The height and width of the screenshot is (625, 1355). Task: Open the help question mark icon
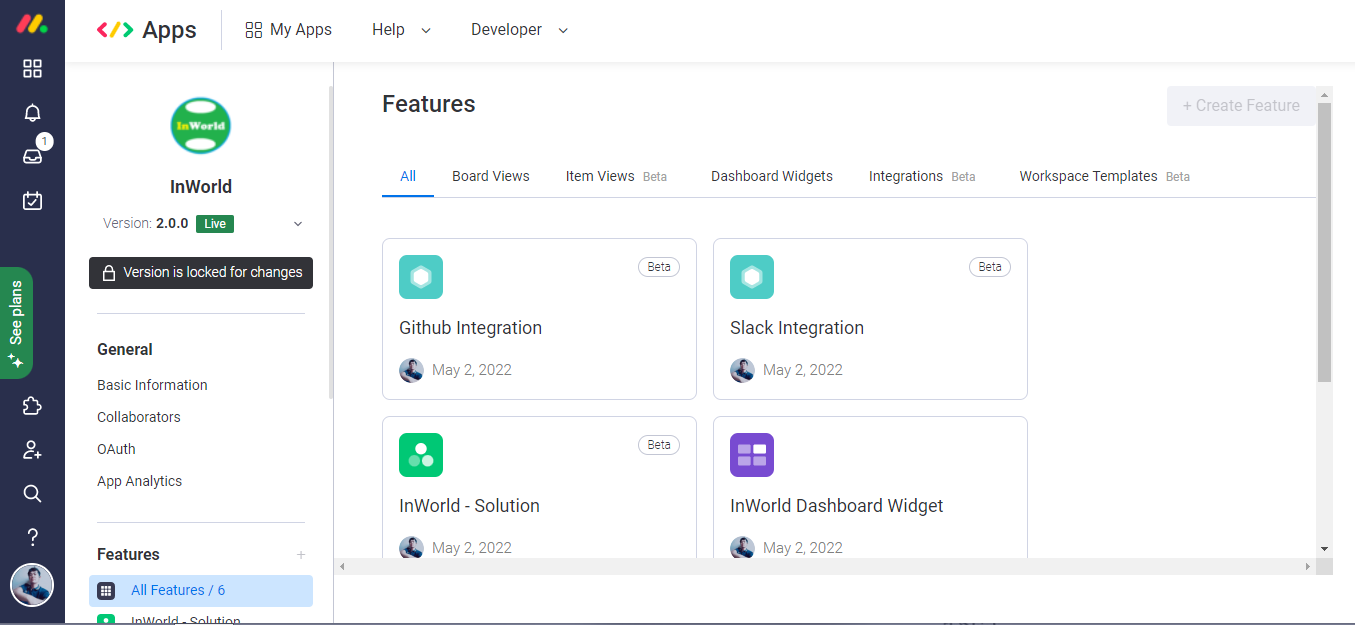32,538
